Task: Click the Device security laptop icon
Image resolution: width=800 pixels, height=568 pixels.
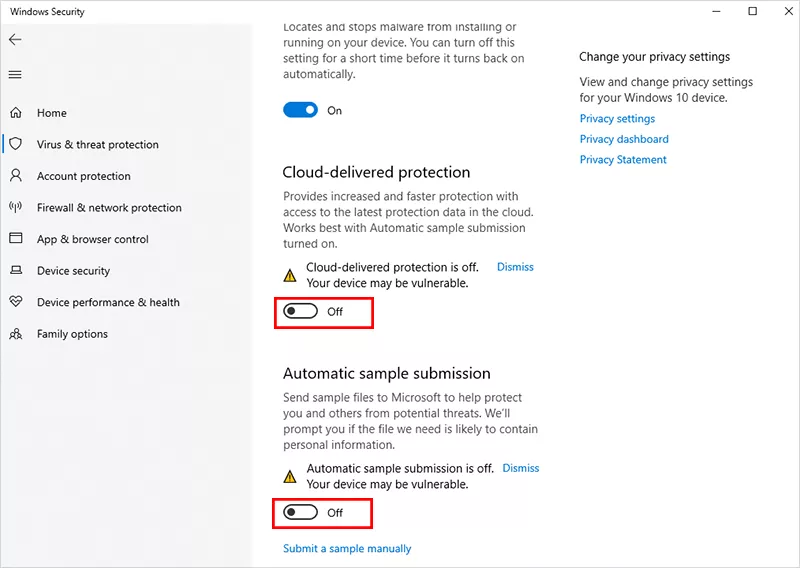Action: coord(16,271)
